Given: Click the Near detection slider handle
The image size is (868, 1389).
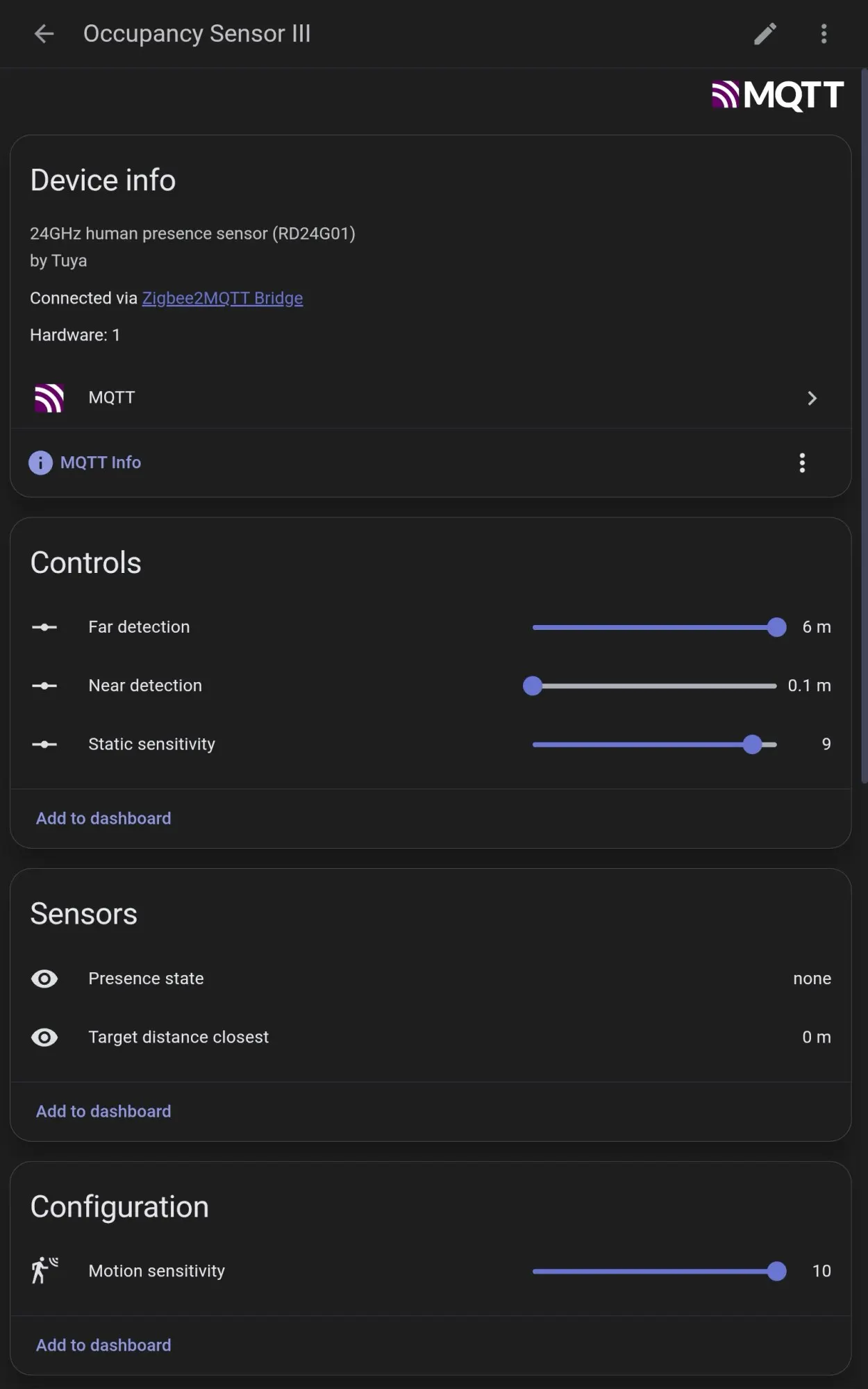Looking at the screenshot, I should click(533, 686).
